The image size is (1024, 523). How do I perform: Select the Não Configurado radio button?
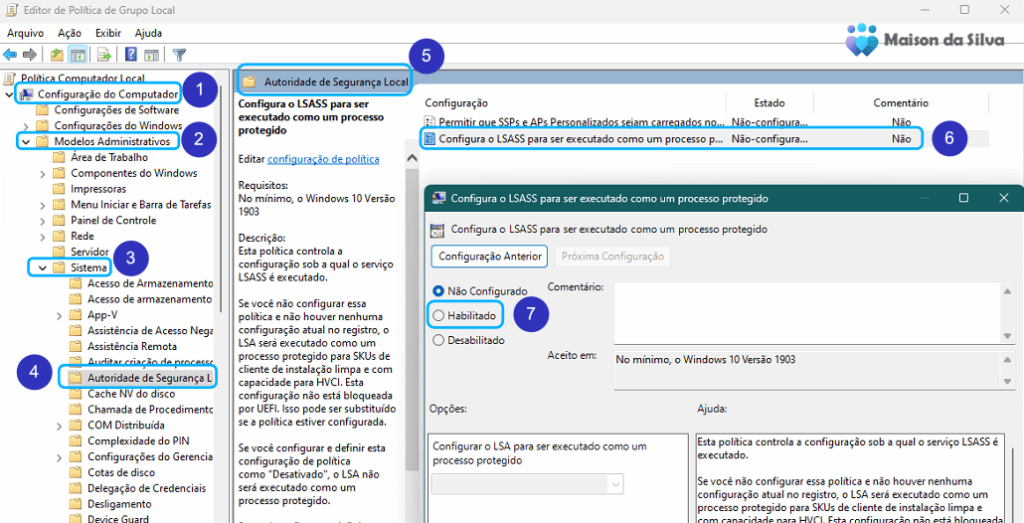438,290
